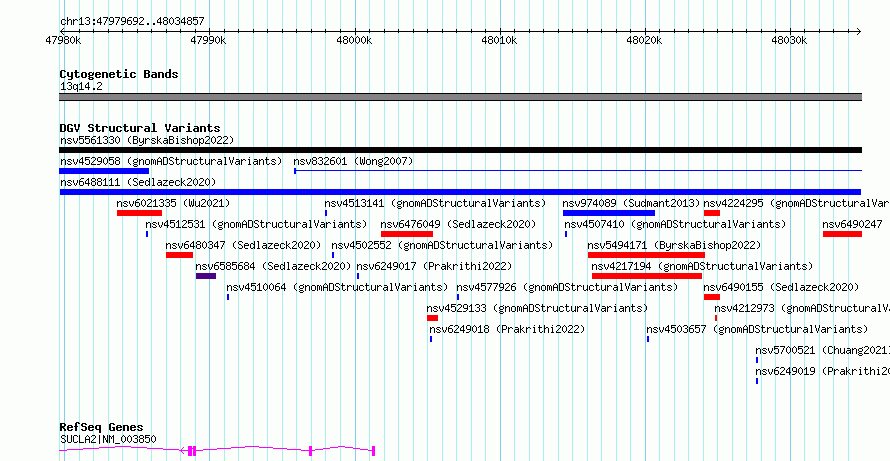Screen dimensions: 890x461
Task: Click the SUCLA2|NM_003850 gene label
Action: [x=108, y=439]
